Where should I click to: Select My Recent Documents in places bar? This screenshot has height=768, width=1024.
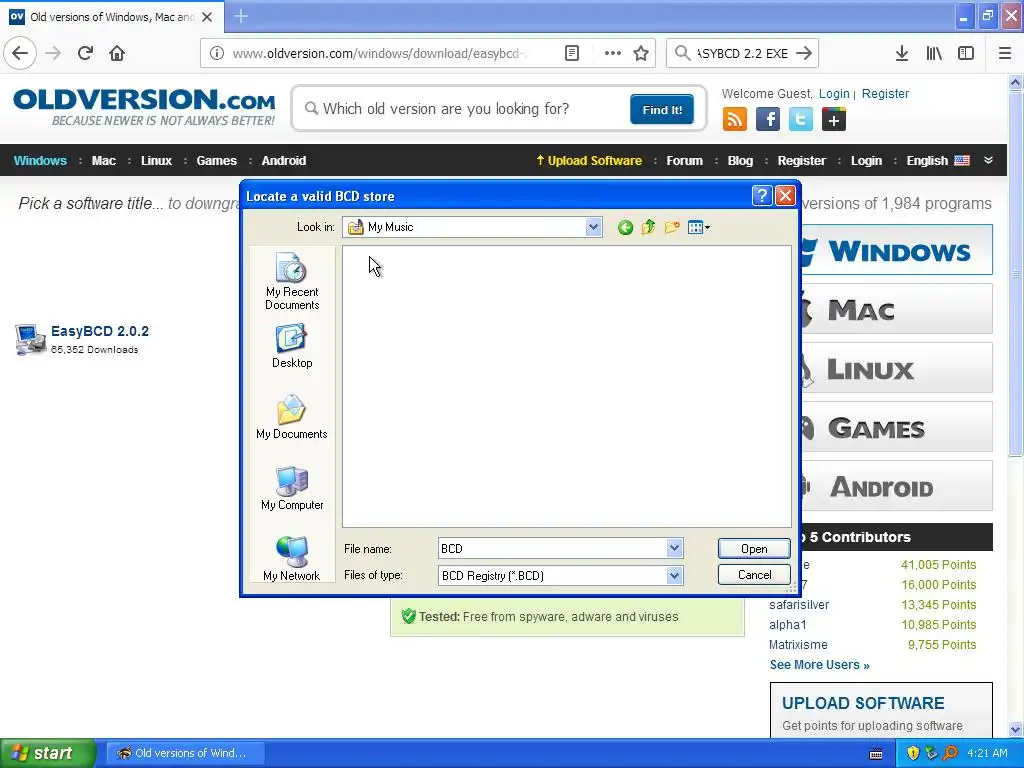point(292,282)
